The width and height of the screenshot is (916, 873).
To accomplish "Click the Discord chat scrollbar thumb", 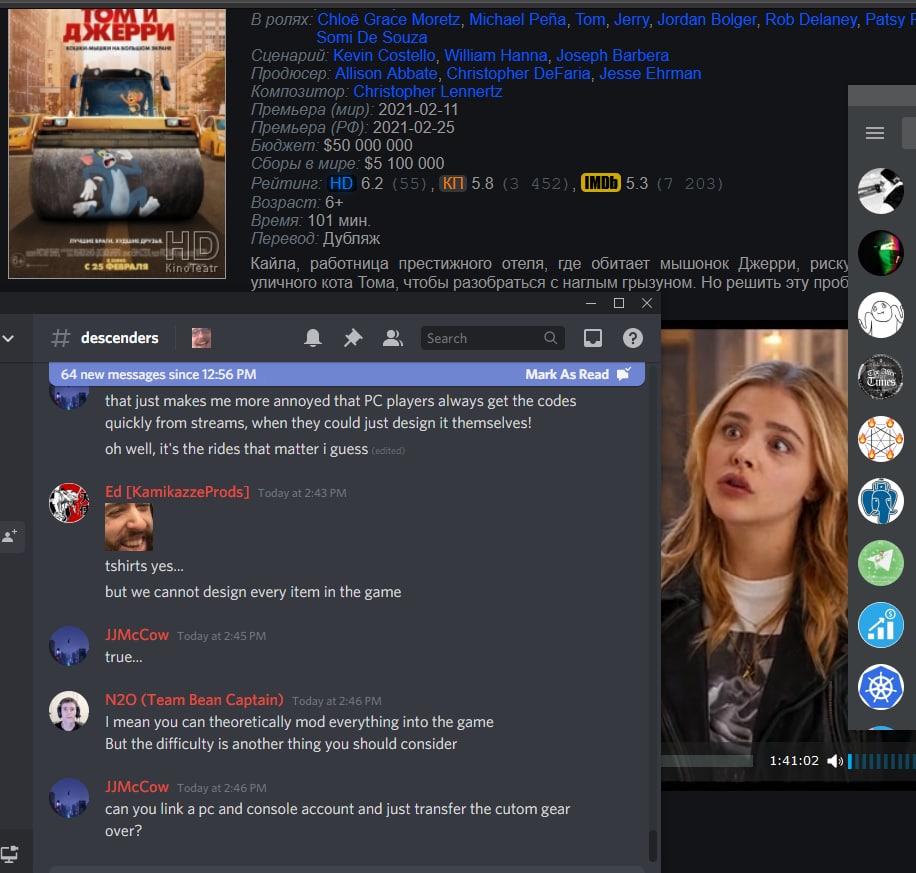I will [653, 844].
